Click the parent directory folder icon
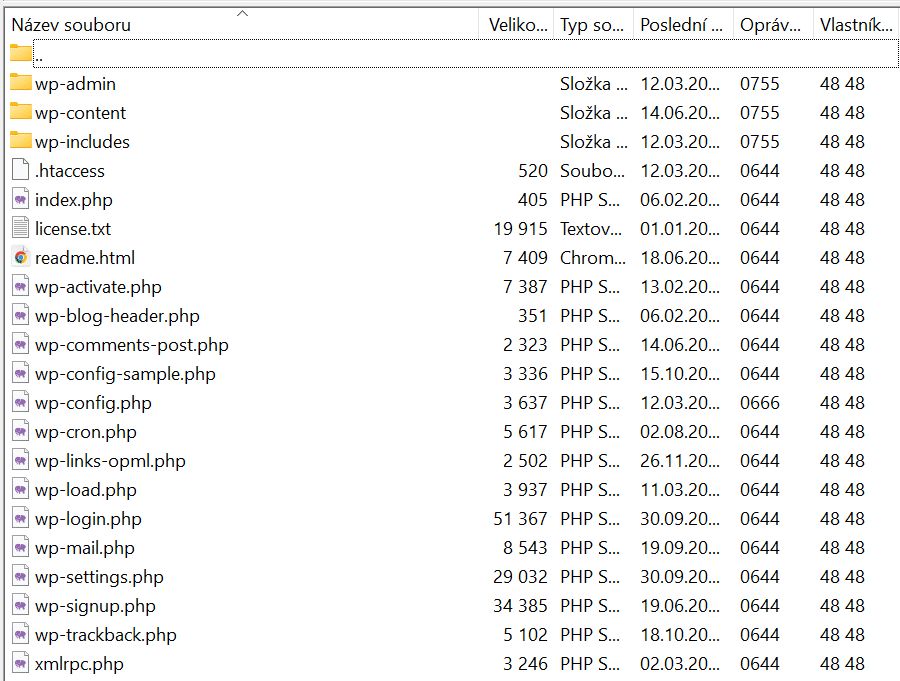The image size is (900, 681). coord(21,53)
